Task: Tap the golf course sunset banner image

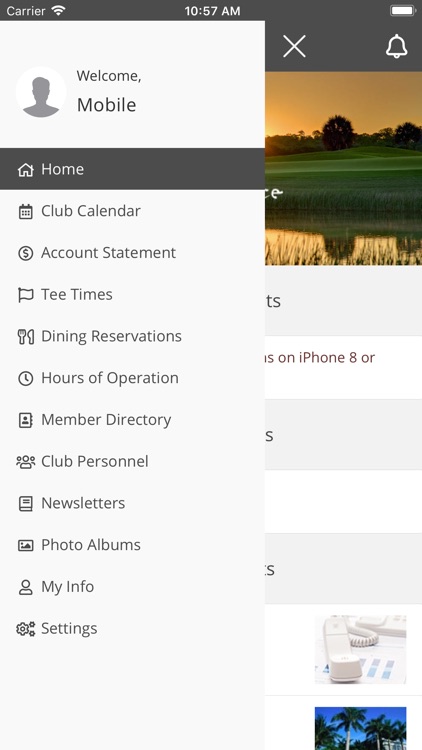Action: click(x=344, y=168)
